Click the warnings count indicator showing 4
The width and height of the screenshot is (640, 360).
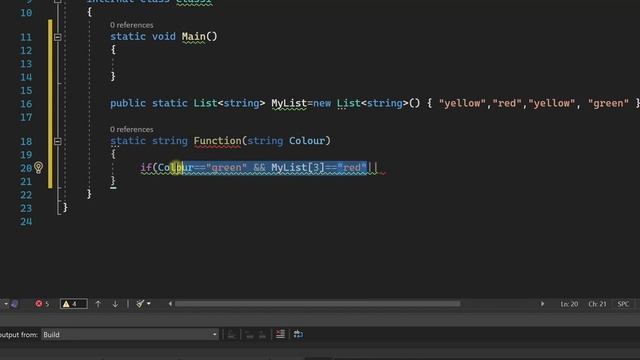73,304
